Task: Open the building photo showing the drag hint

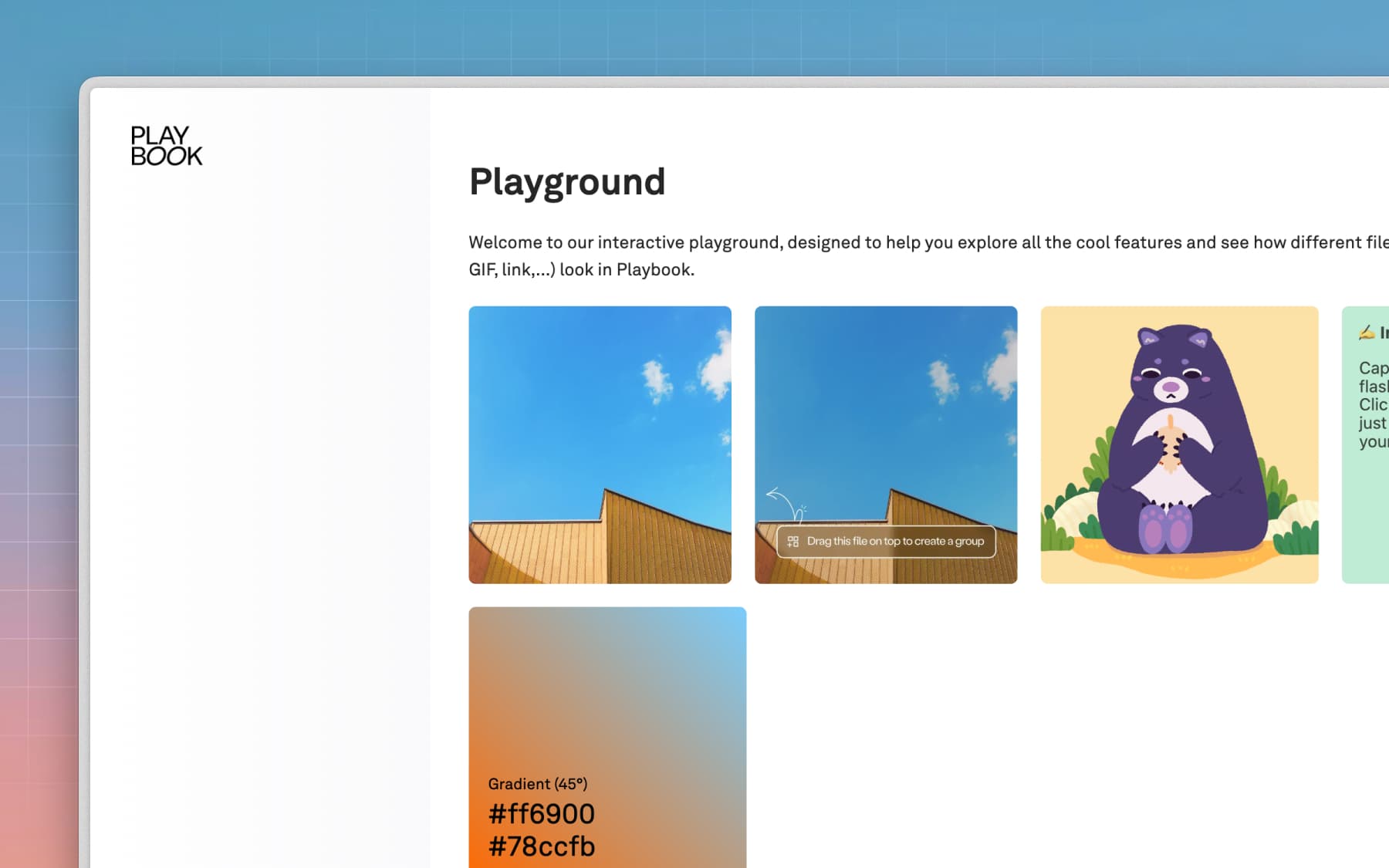Action: [885, 401]
